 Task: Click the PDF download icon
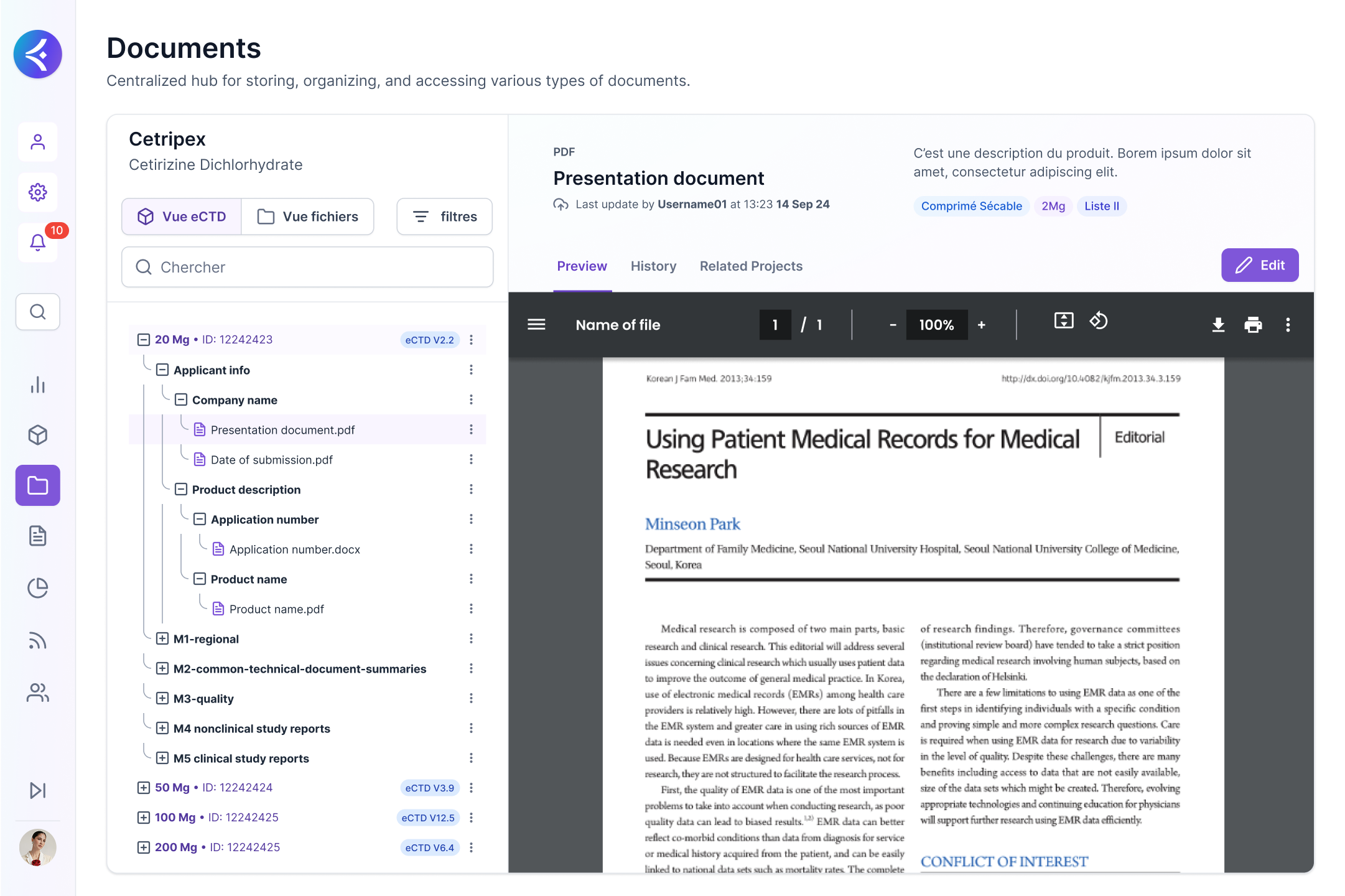point(1218,325)
